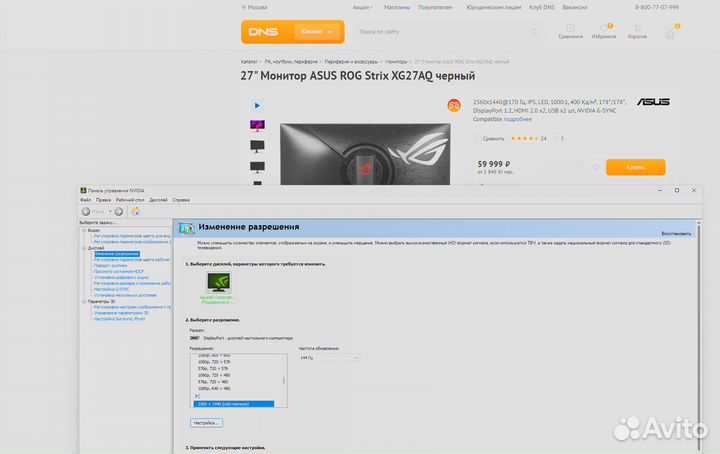Click the Настройка... button below resolution list
The height and width of the screenshot is (454, 720).
(x=205, y=423)
